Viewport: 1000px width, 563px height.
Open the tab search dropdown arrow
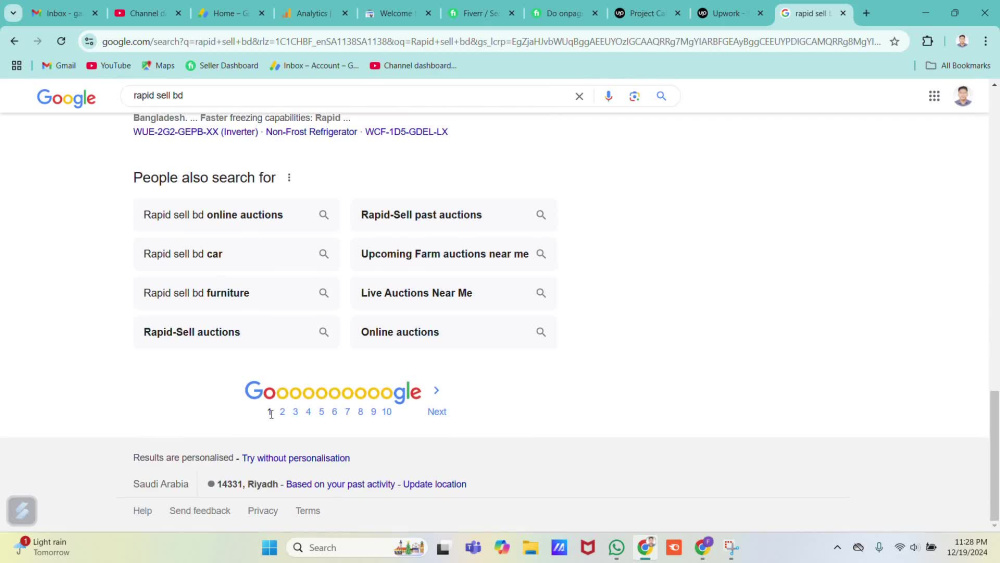pyautogui.click(x=13, y=13)
